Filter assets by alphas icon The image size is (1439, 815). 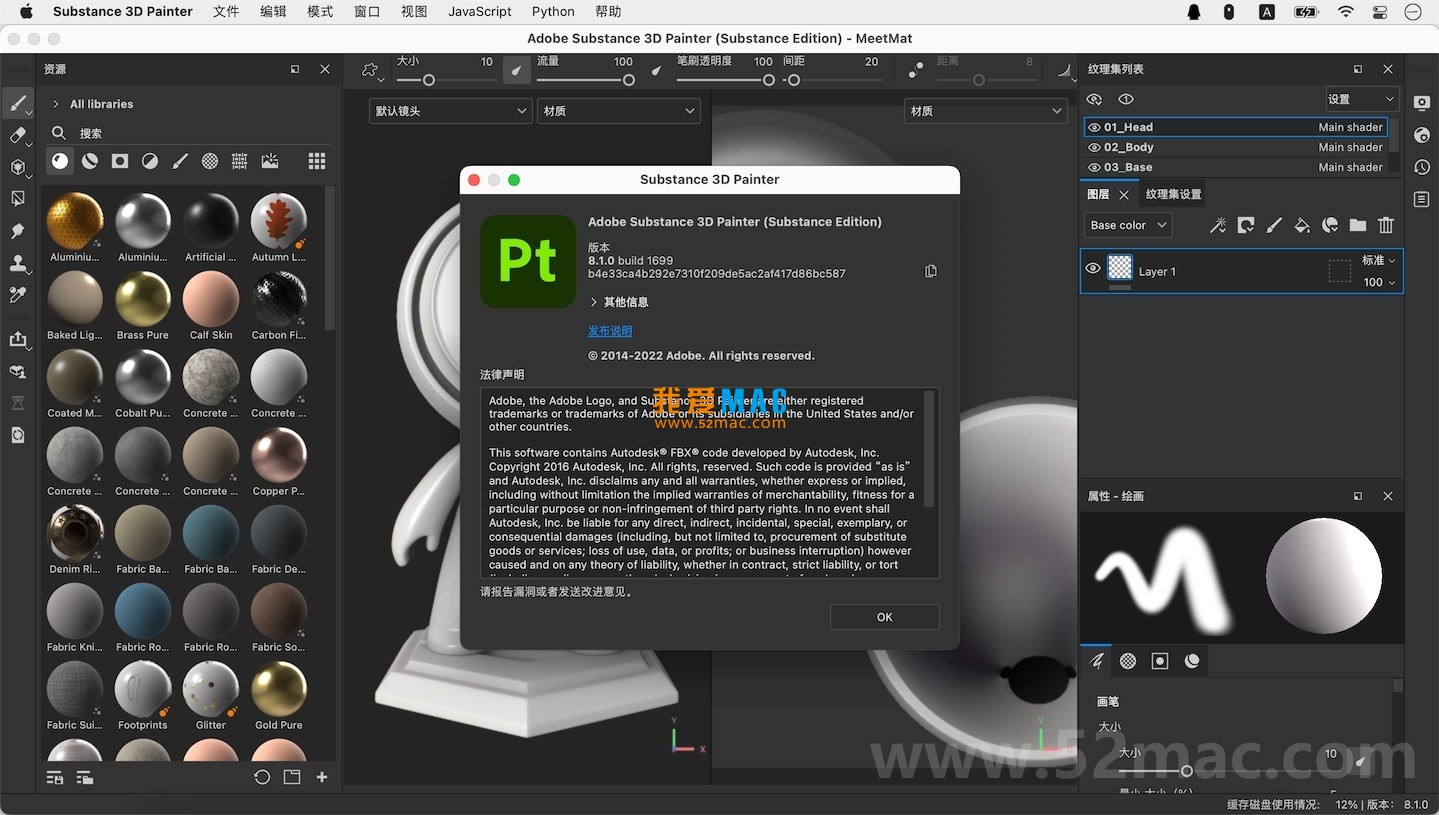(210, 161)
